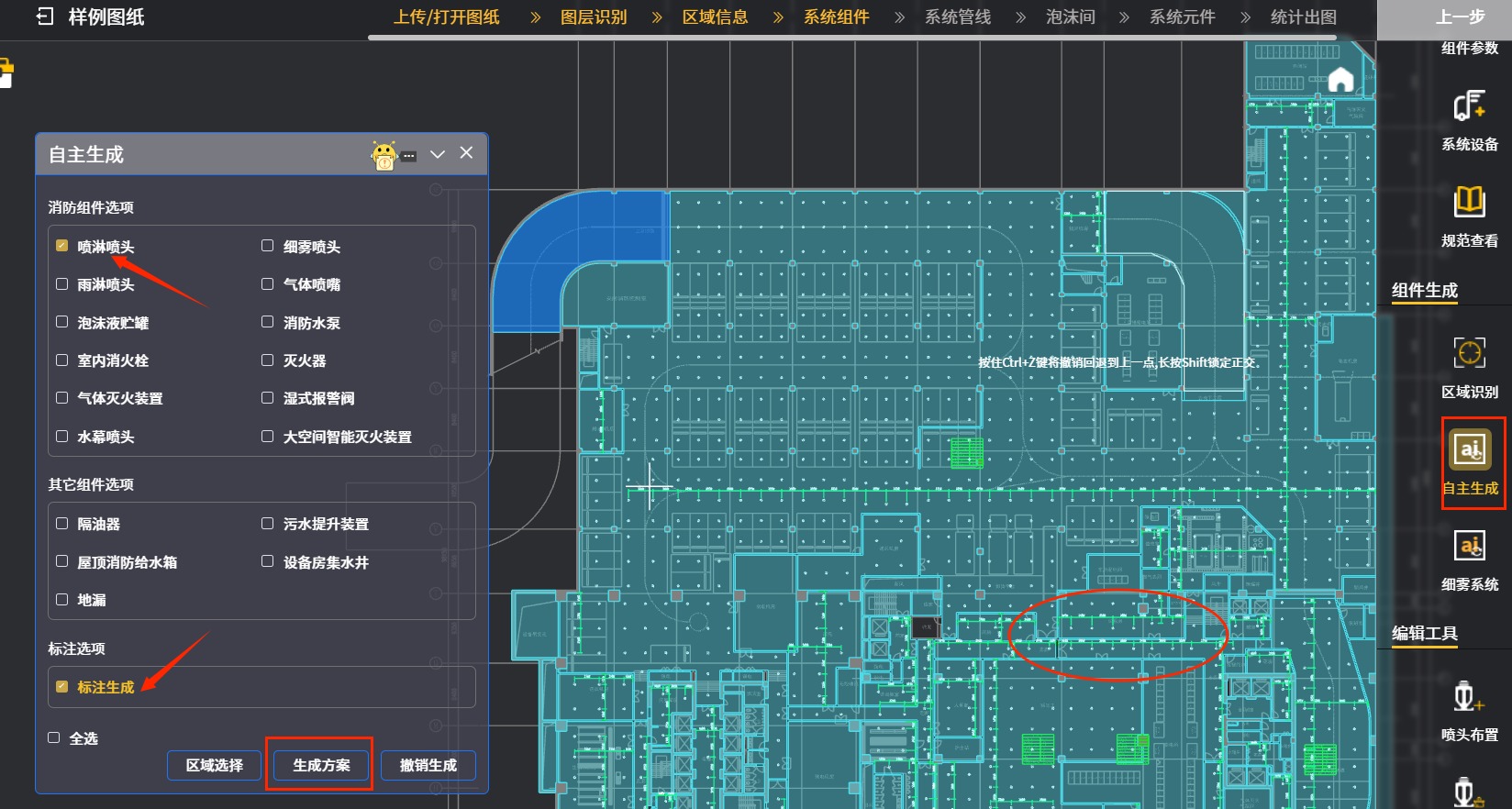Click the exit icon beside 样例图纸
This screenshot has height=809, width=1512.
pyautogui.click(x=45, y=17)
